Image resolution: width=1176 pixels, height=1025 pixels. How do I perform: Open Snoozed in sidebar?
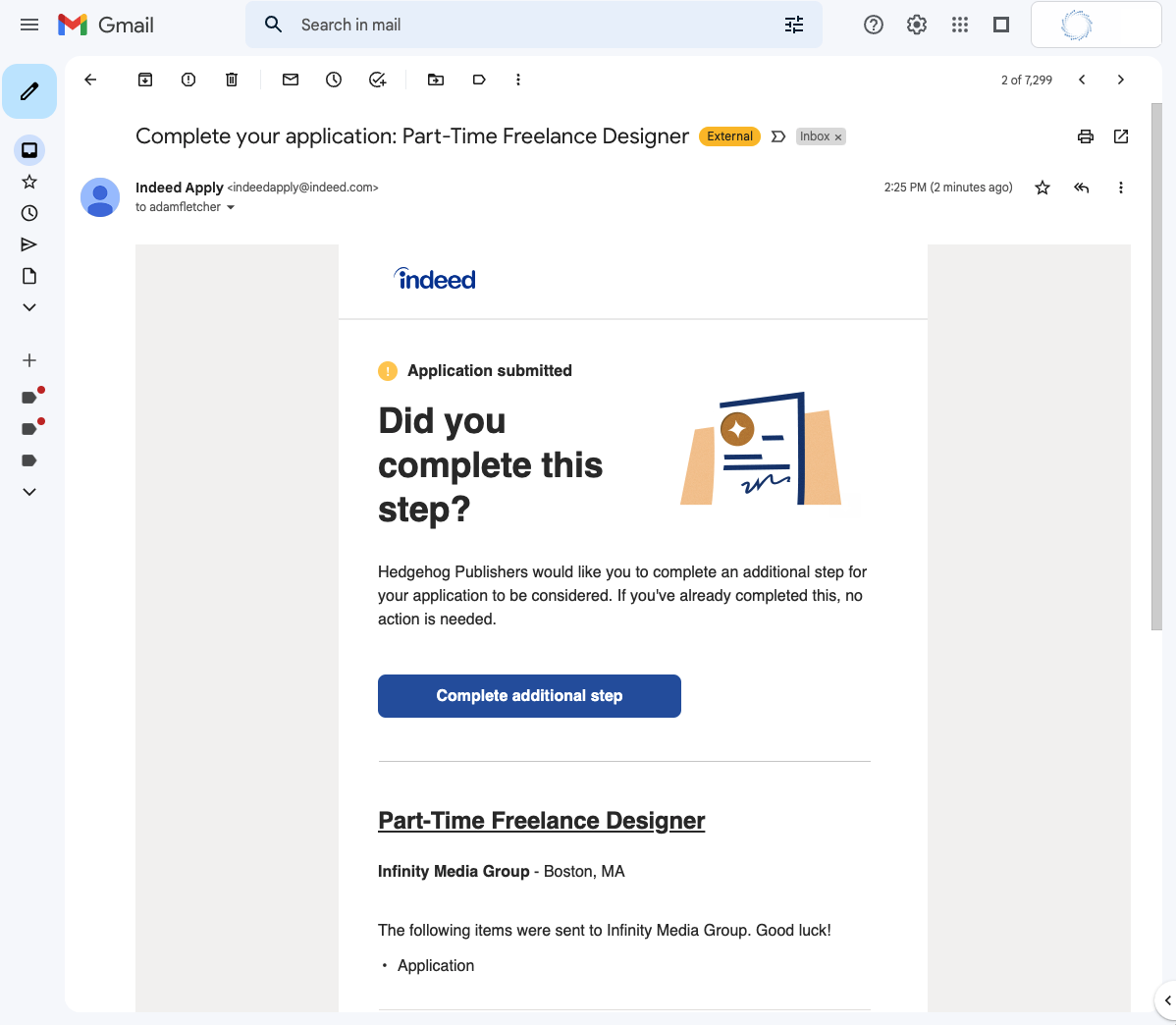29,213
